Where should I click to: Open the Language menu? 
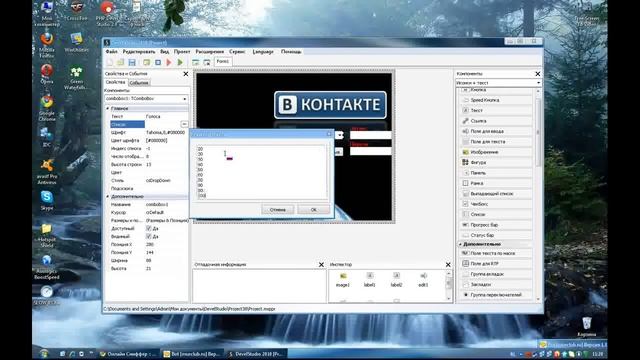263,52
